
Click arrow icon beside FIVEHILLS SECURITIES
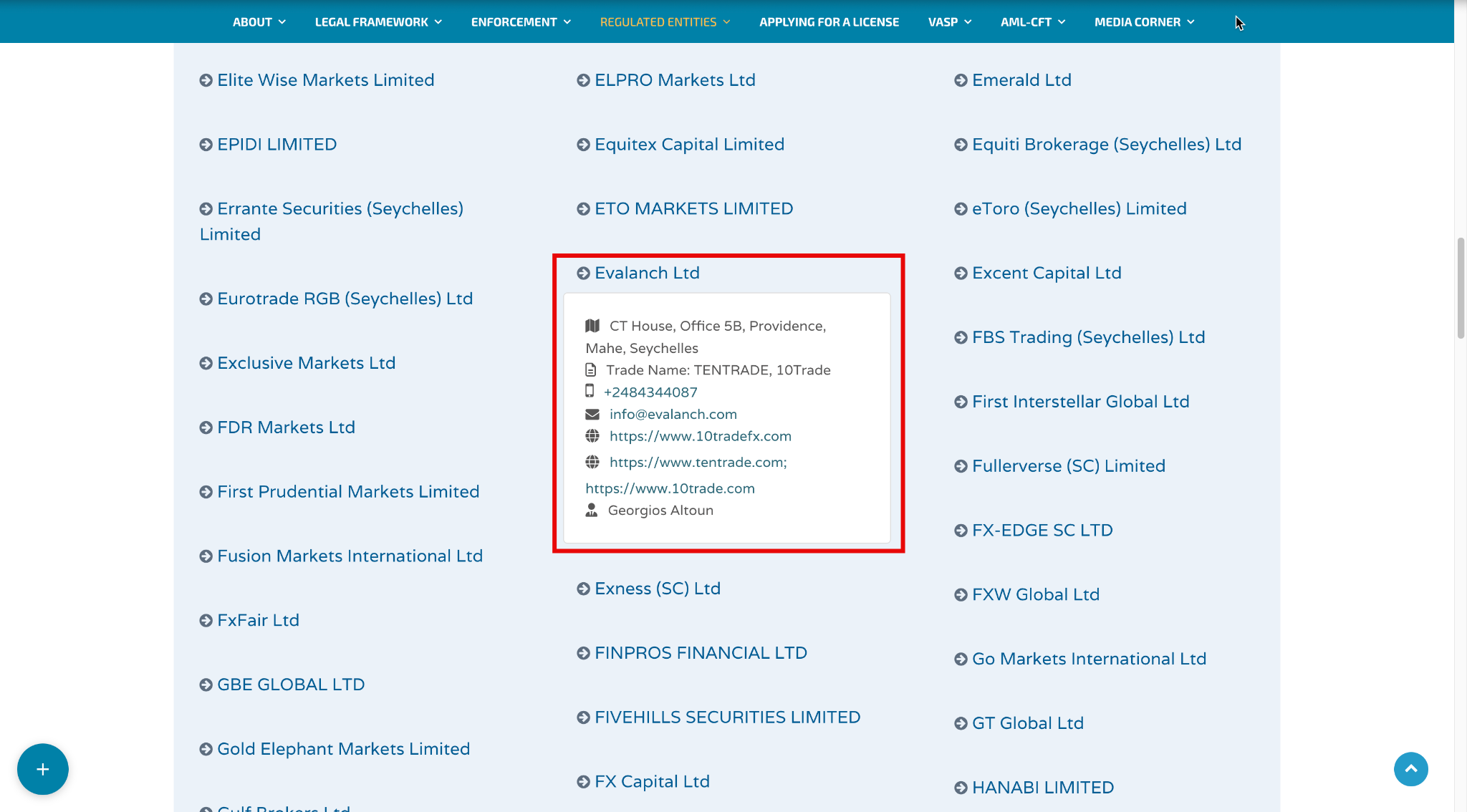tap(584, 718)
